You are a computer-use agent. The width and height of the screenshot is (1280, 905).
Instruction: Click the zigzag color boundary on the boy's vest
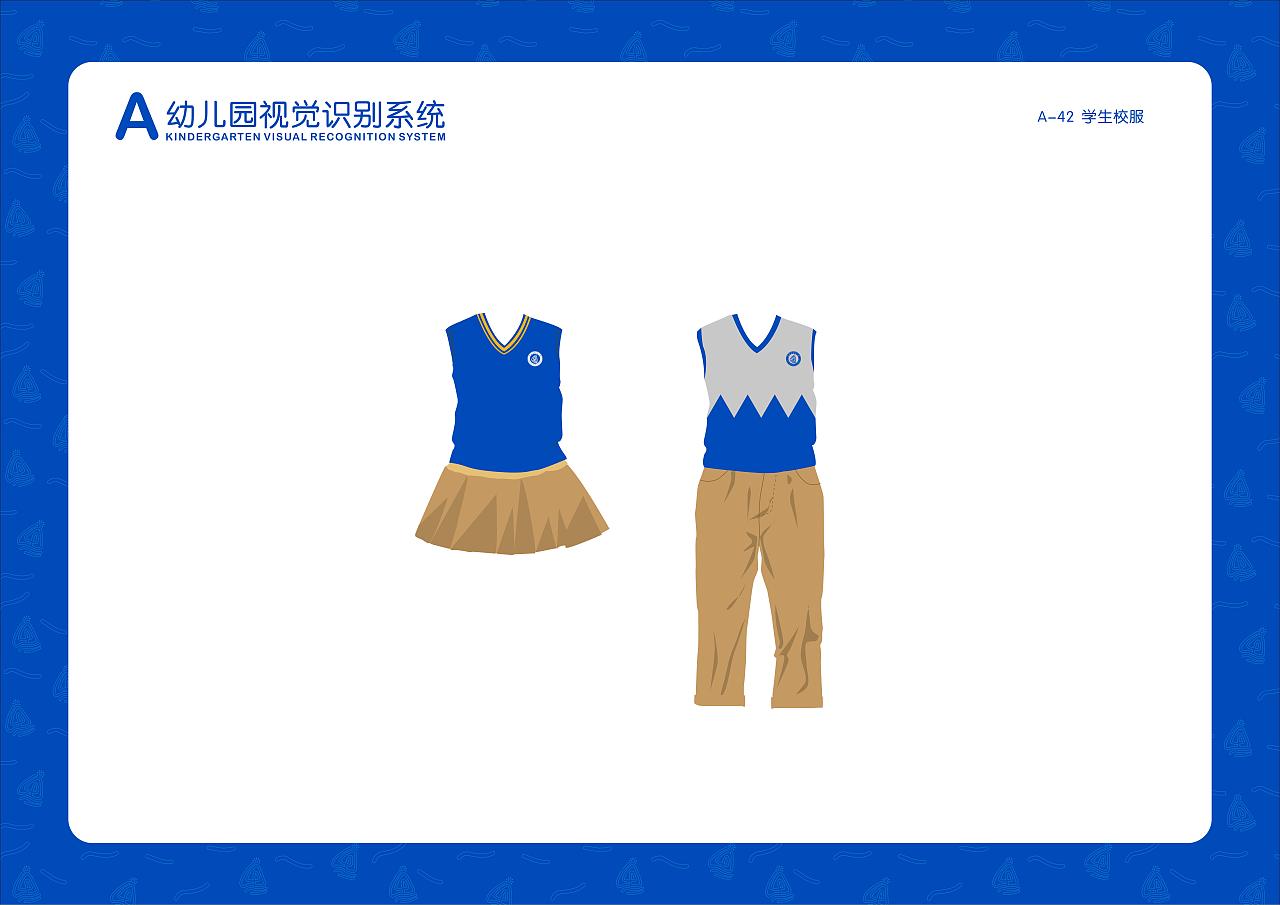[760, 405]
